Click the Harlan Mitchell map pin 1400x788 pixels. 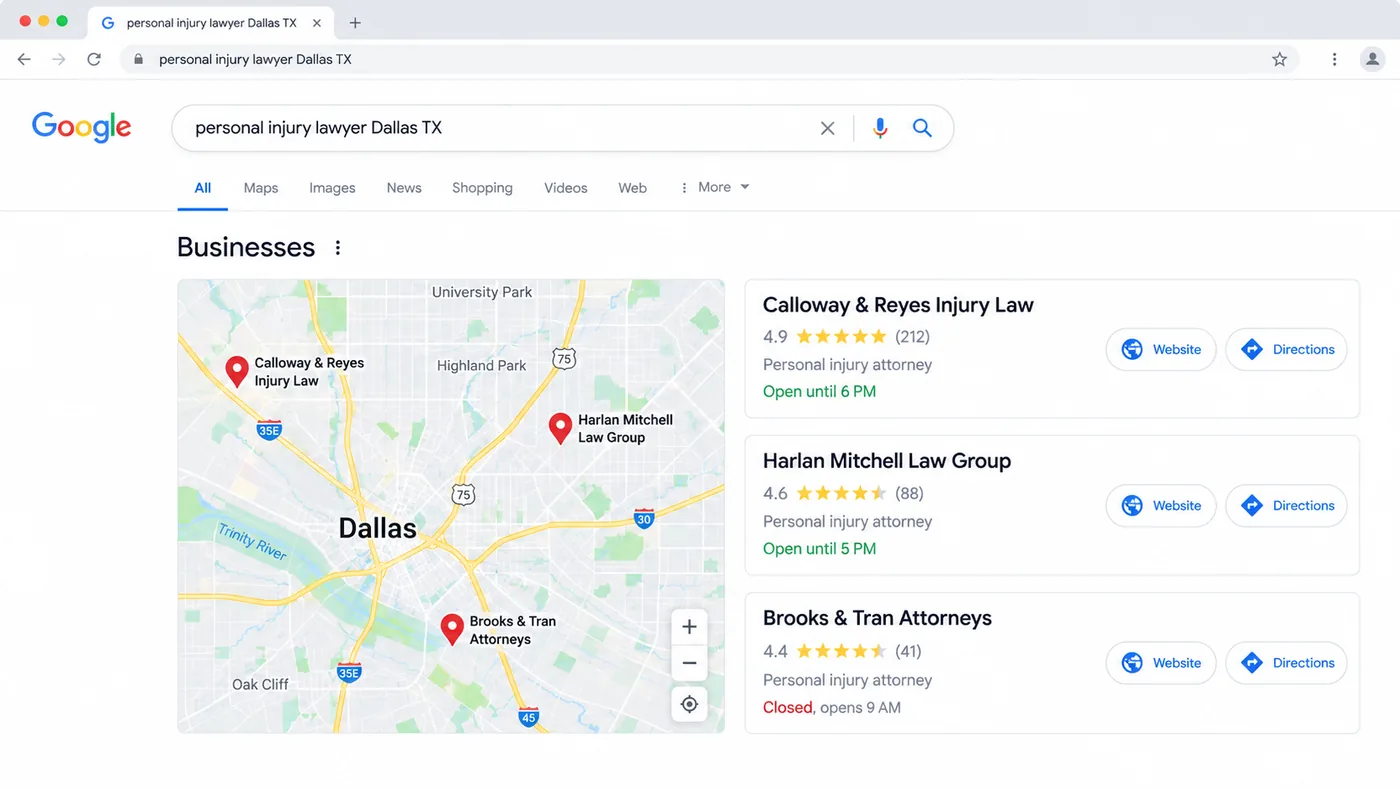[x=560, y=428]
